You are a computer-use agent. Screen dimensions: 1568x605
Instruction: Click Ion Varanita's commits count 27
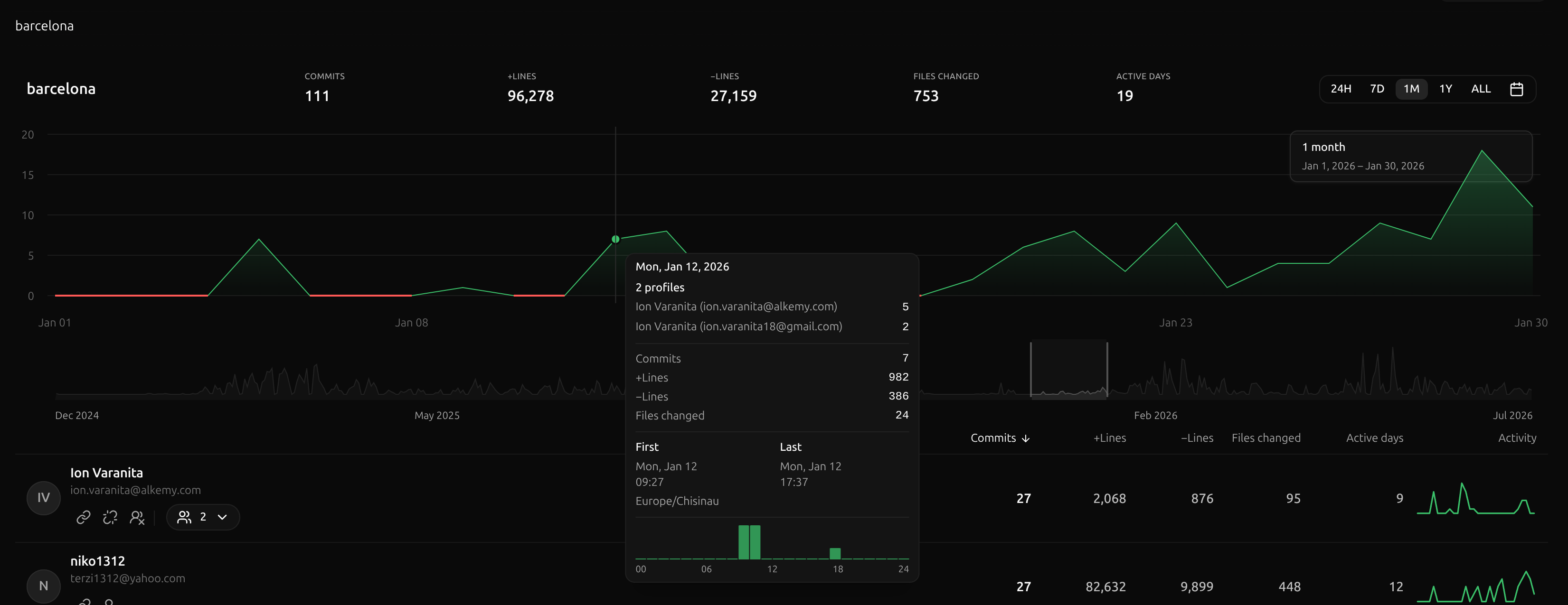point(1023,499)
